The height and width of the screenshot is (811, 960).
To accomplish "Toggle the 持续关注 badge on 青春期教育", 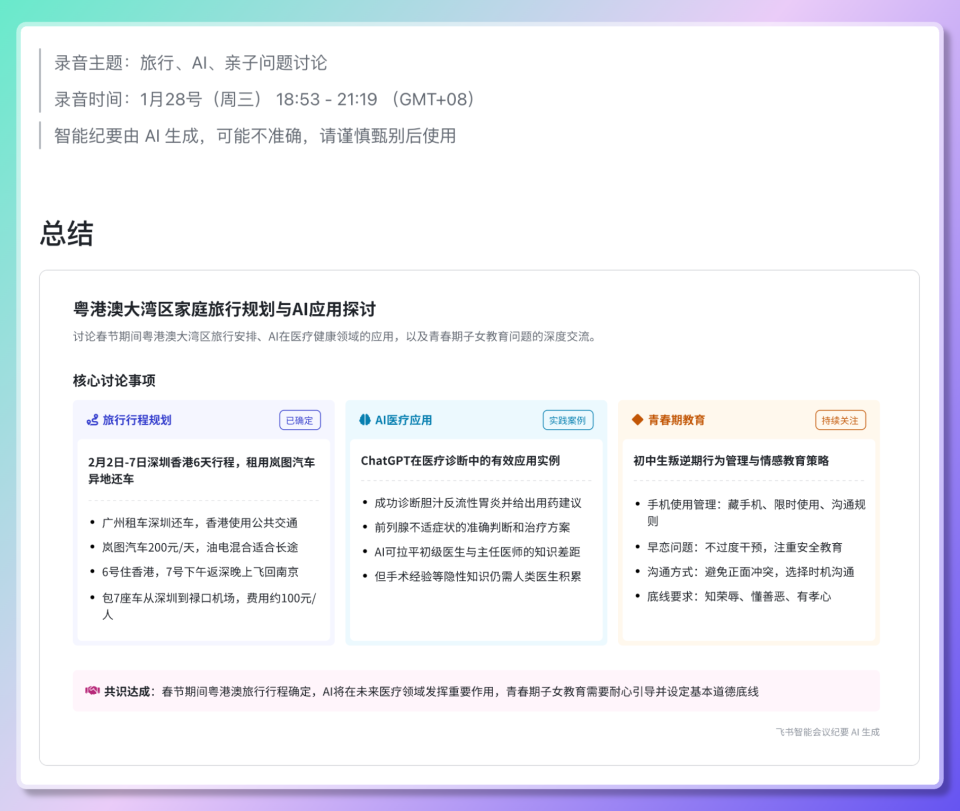I will pos(842,420).
